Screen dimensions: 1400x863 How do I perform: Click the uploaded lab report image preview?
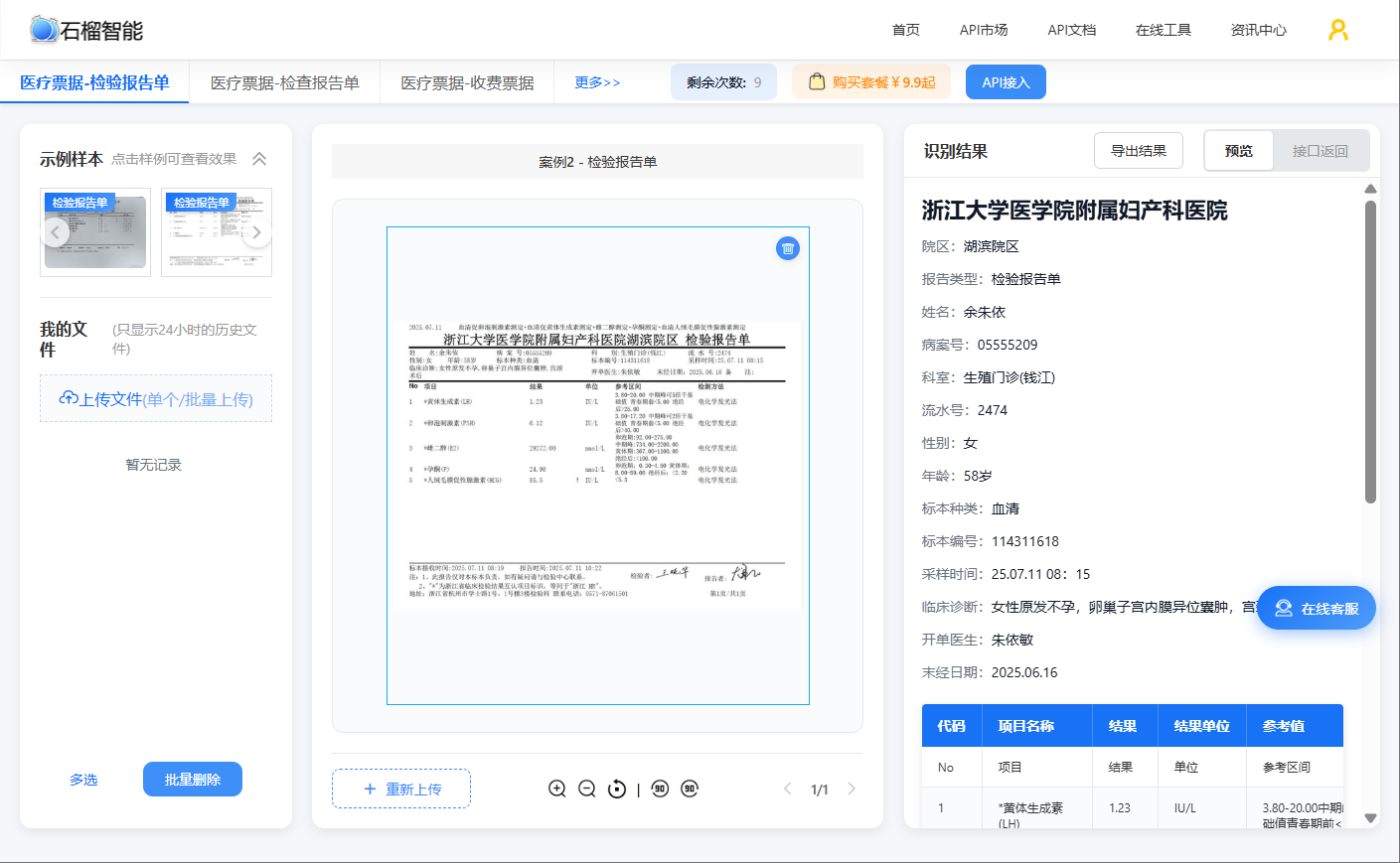[598, 466]
